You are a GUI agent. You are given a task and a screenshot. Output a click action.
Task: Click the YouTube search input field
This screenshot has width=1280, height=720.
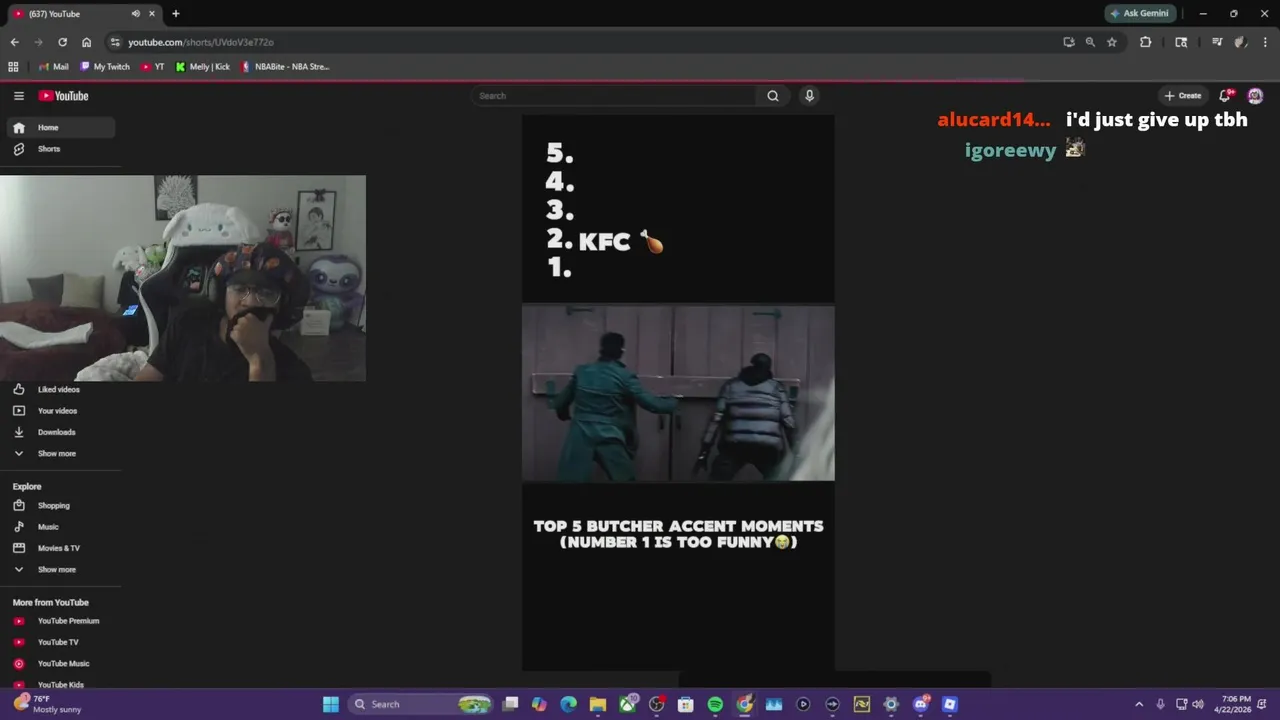615,96
